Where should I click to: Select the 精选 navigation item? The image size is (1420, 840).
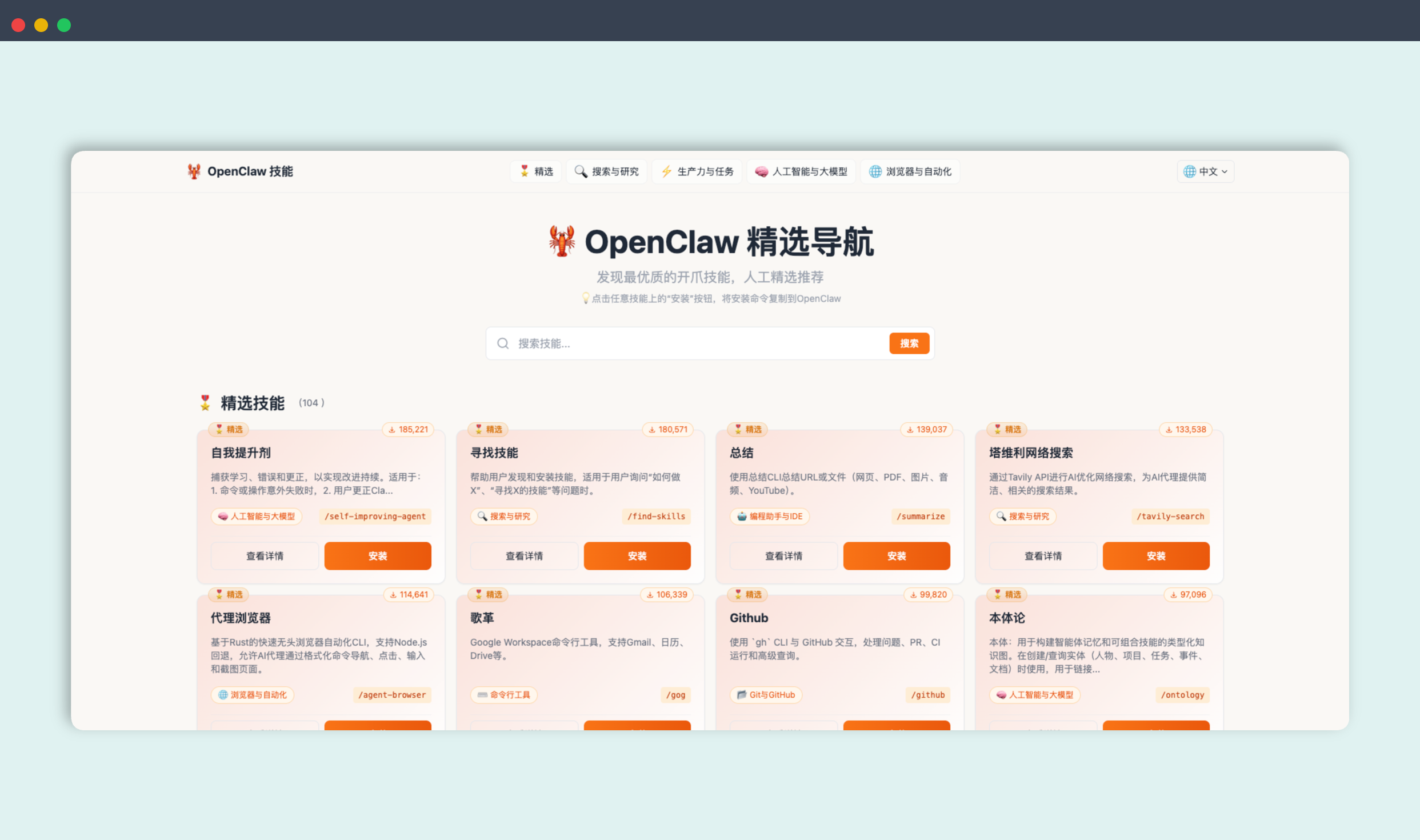[535, 171]
